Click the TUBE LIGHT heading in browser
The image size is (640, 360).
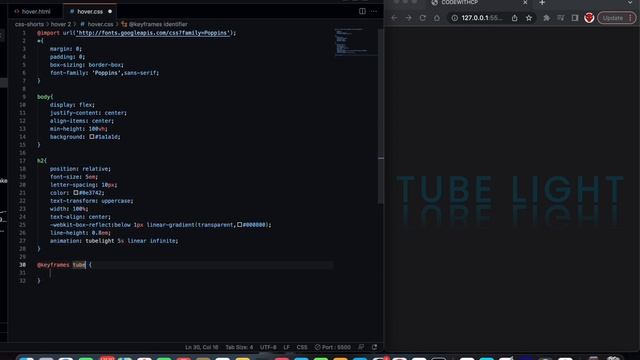point(510,189)
